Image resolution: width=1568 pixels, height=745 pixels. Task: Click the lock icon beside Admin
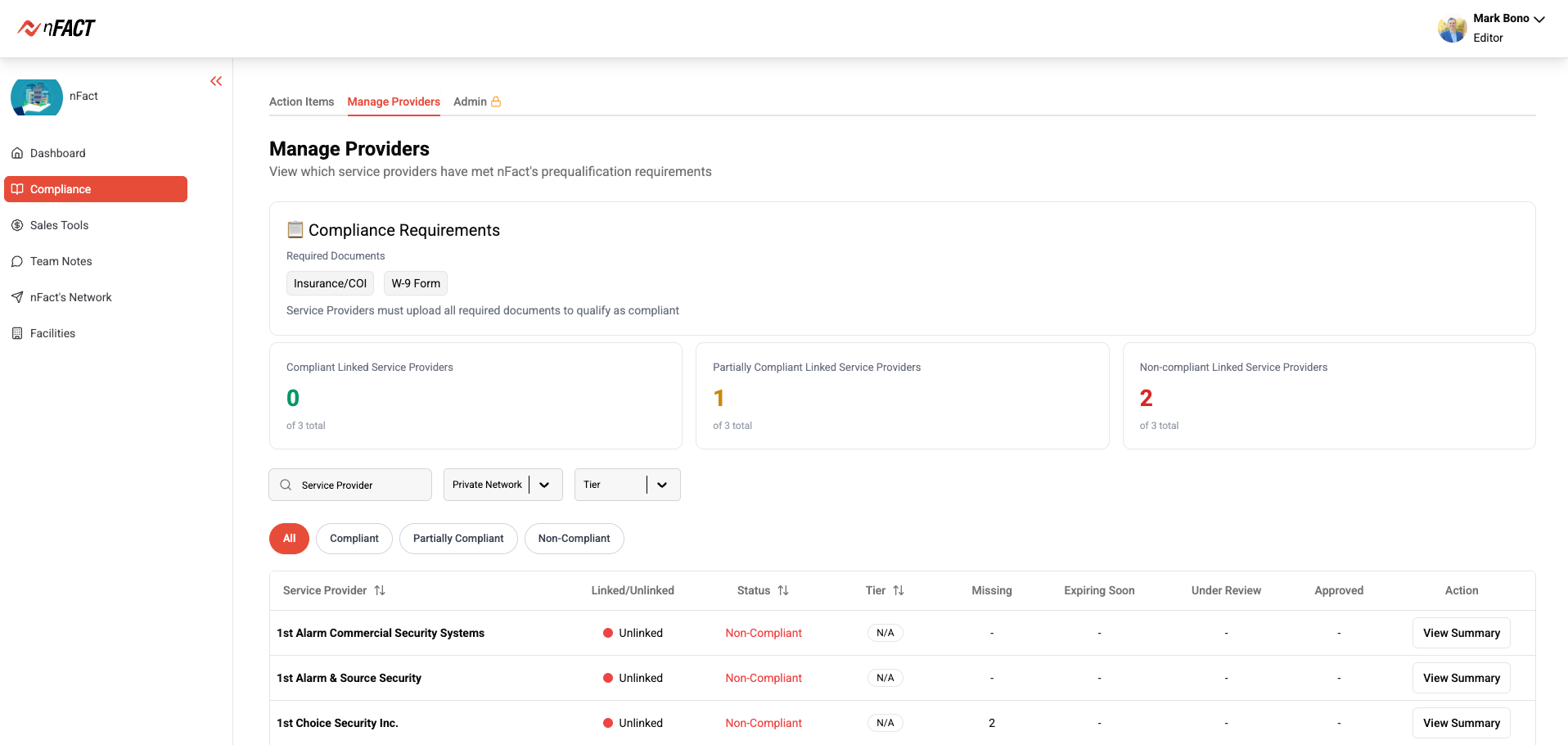click(x=496, y=102)
